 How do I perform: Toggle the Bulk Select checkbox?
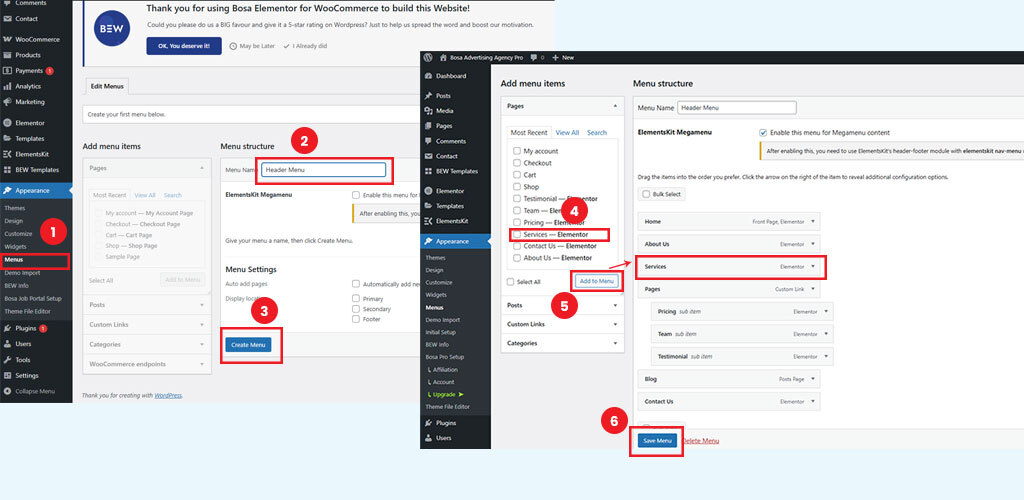coord(647,194)
